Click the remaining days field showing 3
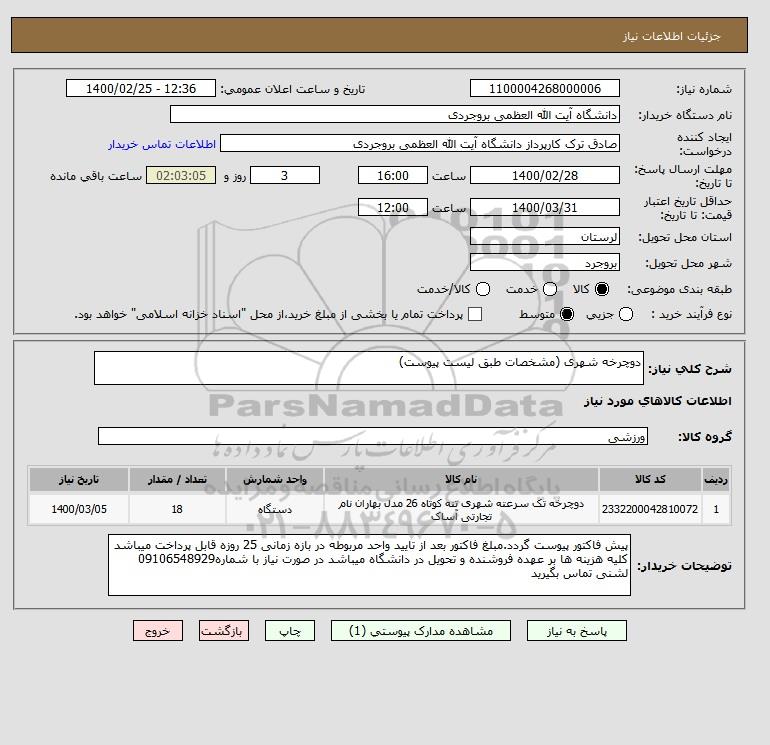The height and width of the screenshot is (745, 770). tap(285, 175)
